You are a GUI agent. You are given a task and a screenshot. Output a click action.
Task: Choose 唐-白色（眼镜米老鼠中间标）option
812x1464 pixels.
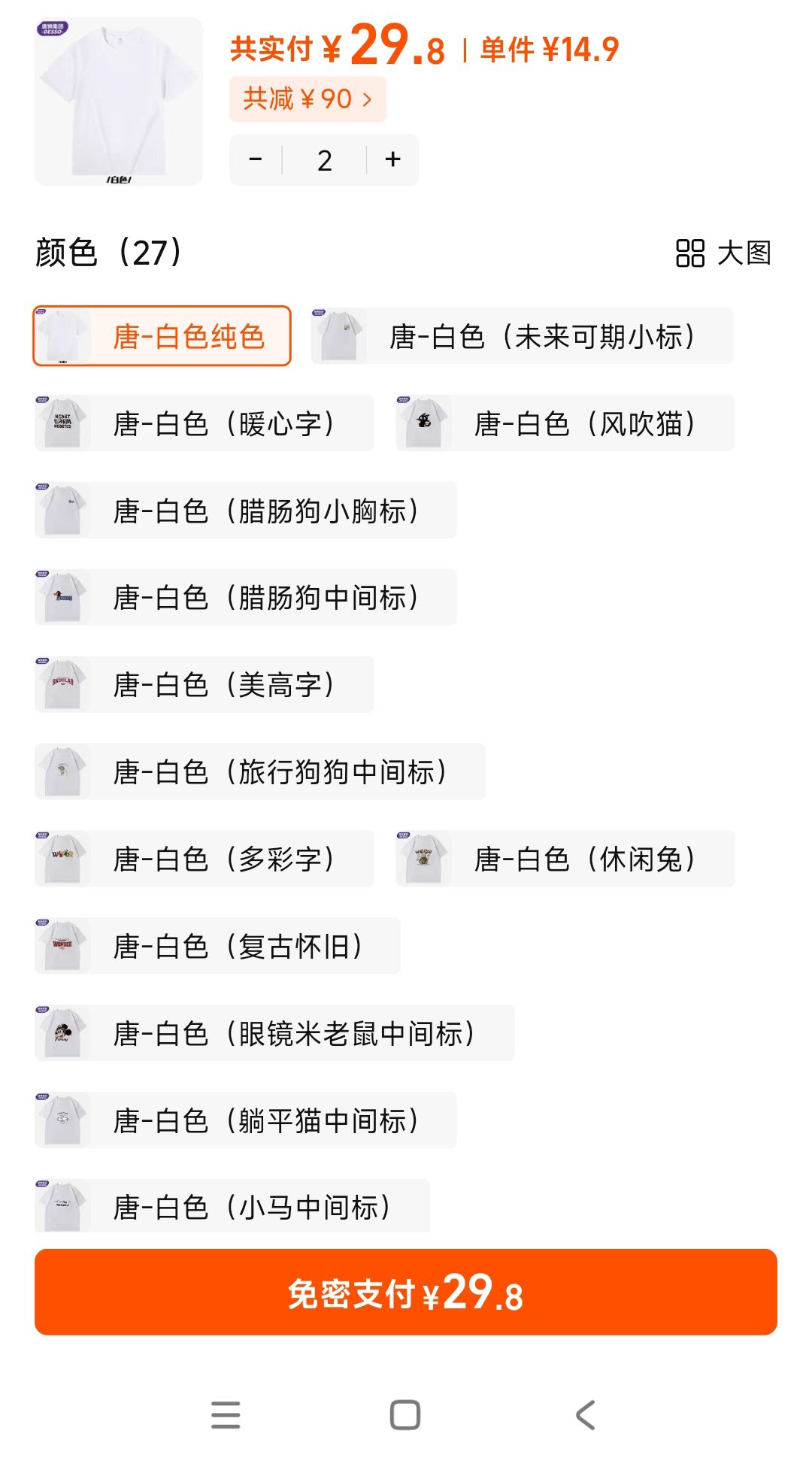(274, 1033)
